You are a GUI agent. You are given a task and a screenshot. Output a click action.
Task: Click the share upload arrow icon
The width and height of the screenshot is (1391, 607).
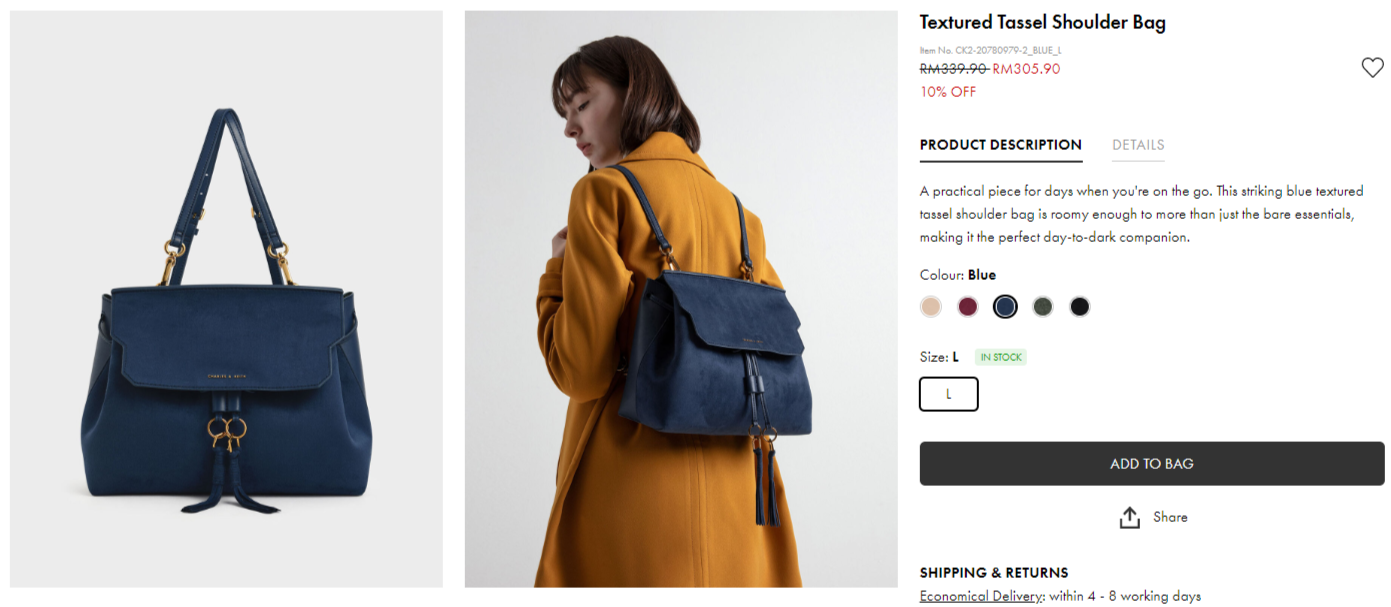click(1129, 517)
